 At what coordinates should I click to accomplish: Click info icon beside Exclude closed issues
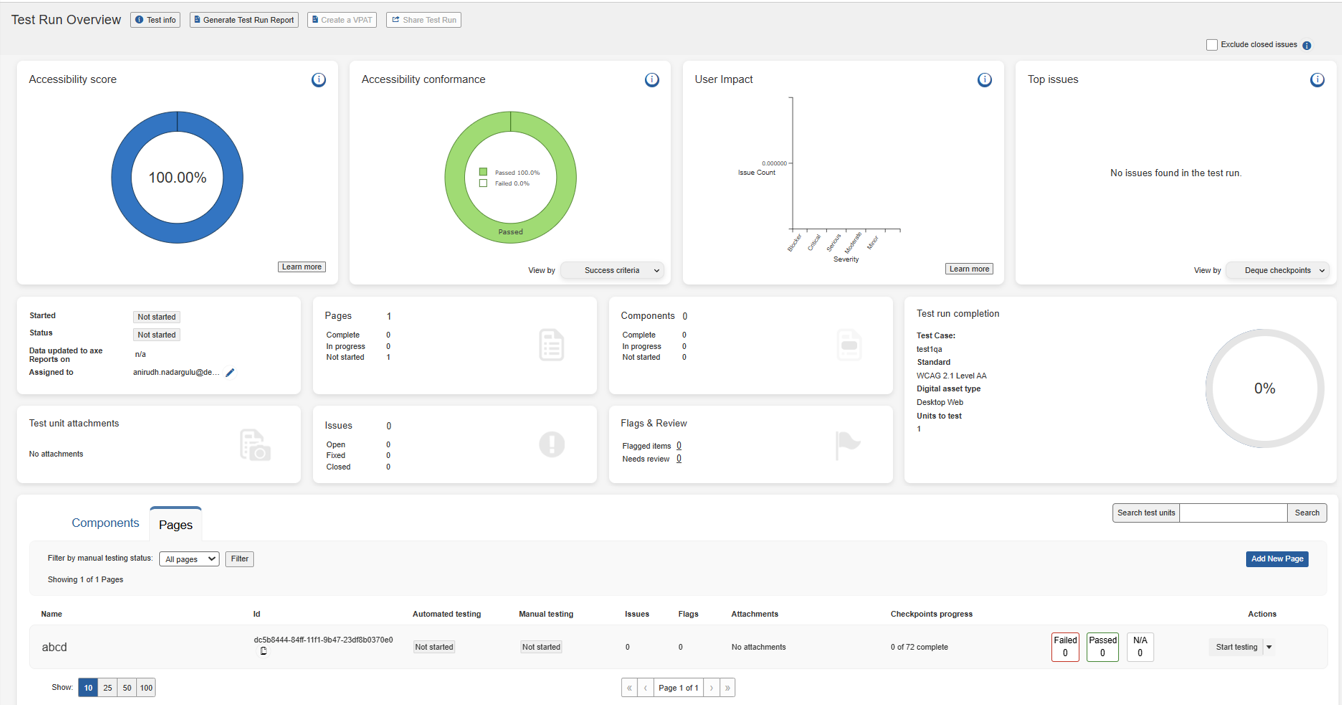[x=1307, y=45]
